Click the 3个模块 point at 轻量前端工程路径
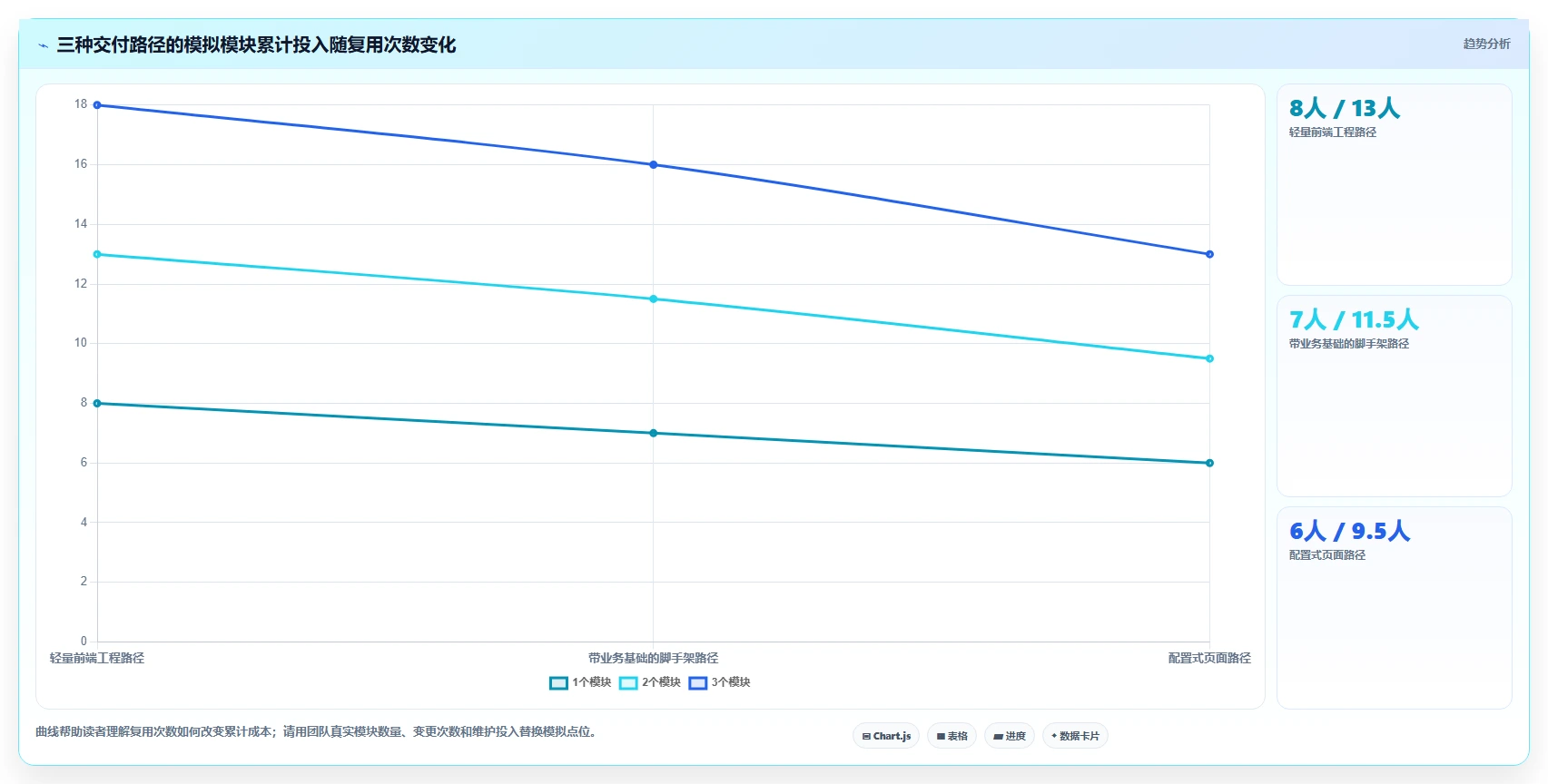 click(97, 105)
